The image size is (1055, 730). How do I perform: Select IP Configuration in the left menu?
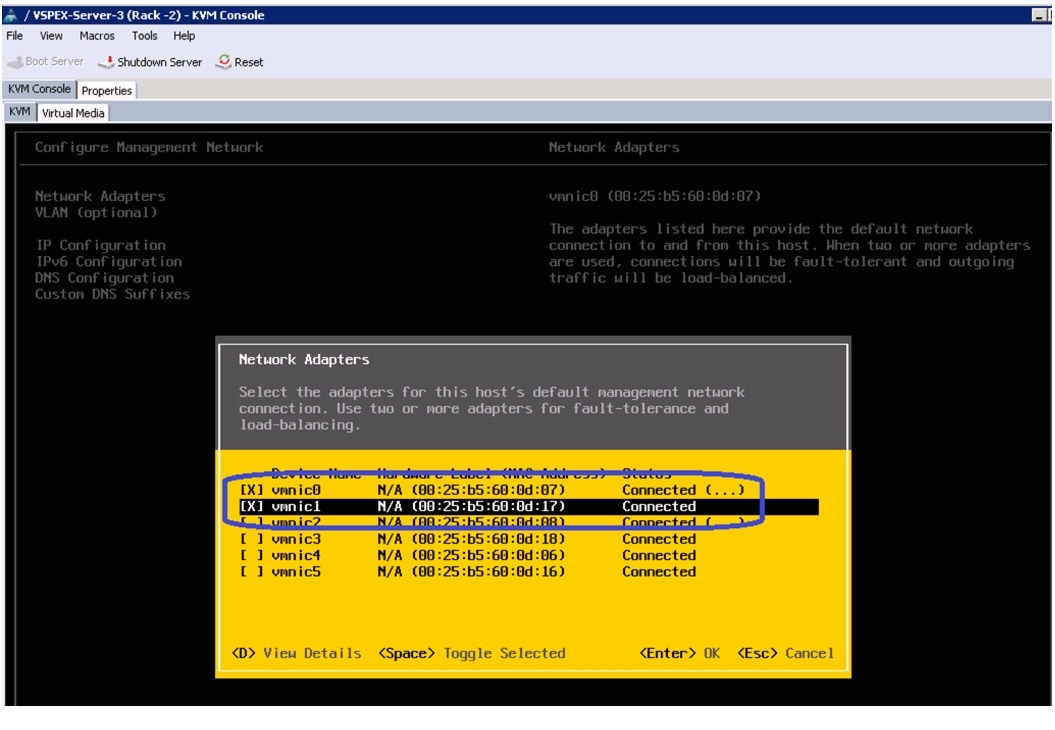tap(100, 245)
